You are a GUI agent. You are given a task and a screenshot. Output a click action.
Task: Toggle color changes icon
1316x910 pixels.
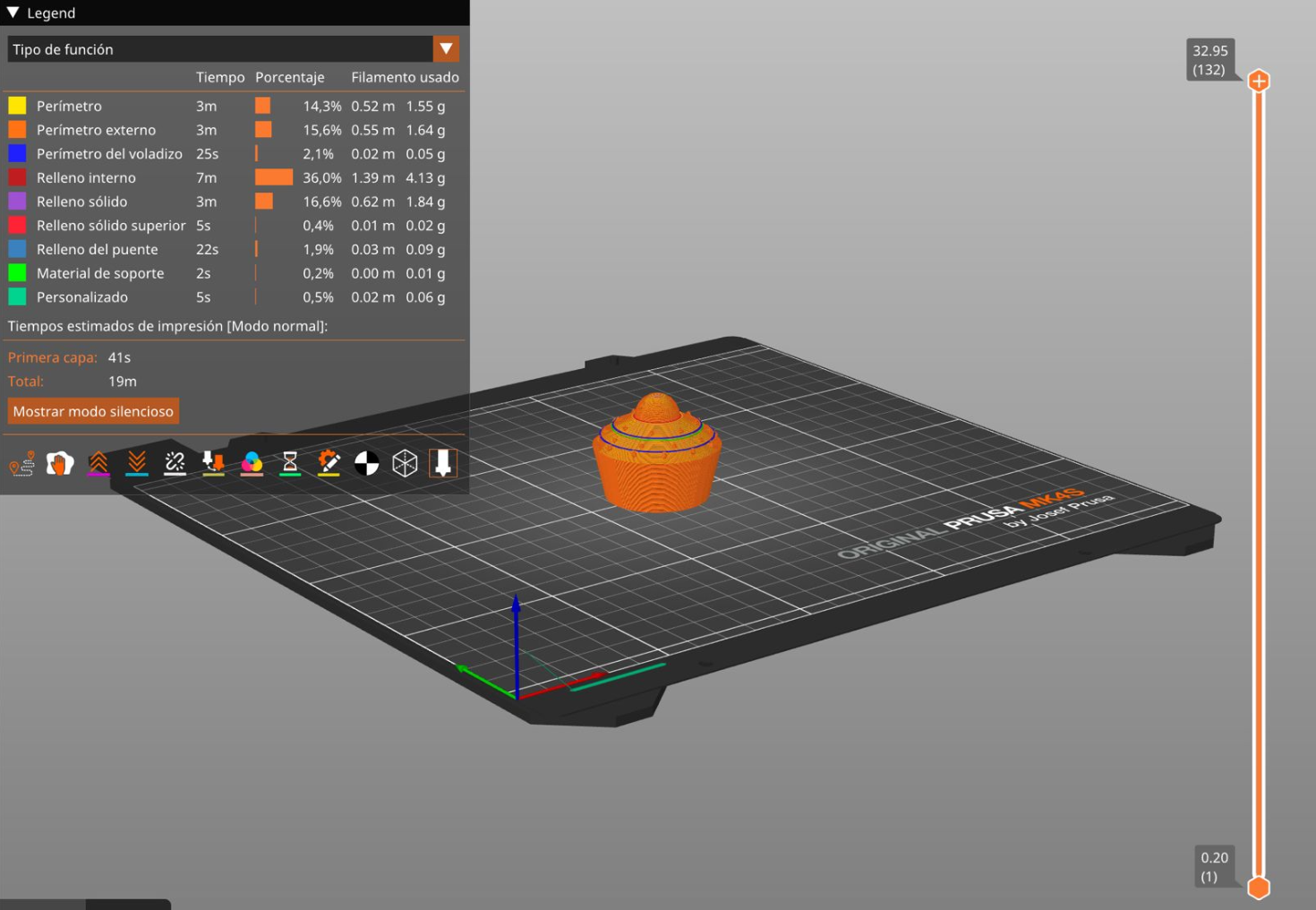(x=252, y=463)
